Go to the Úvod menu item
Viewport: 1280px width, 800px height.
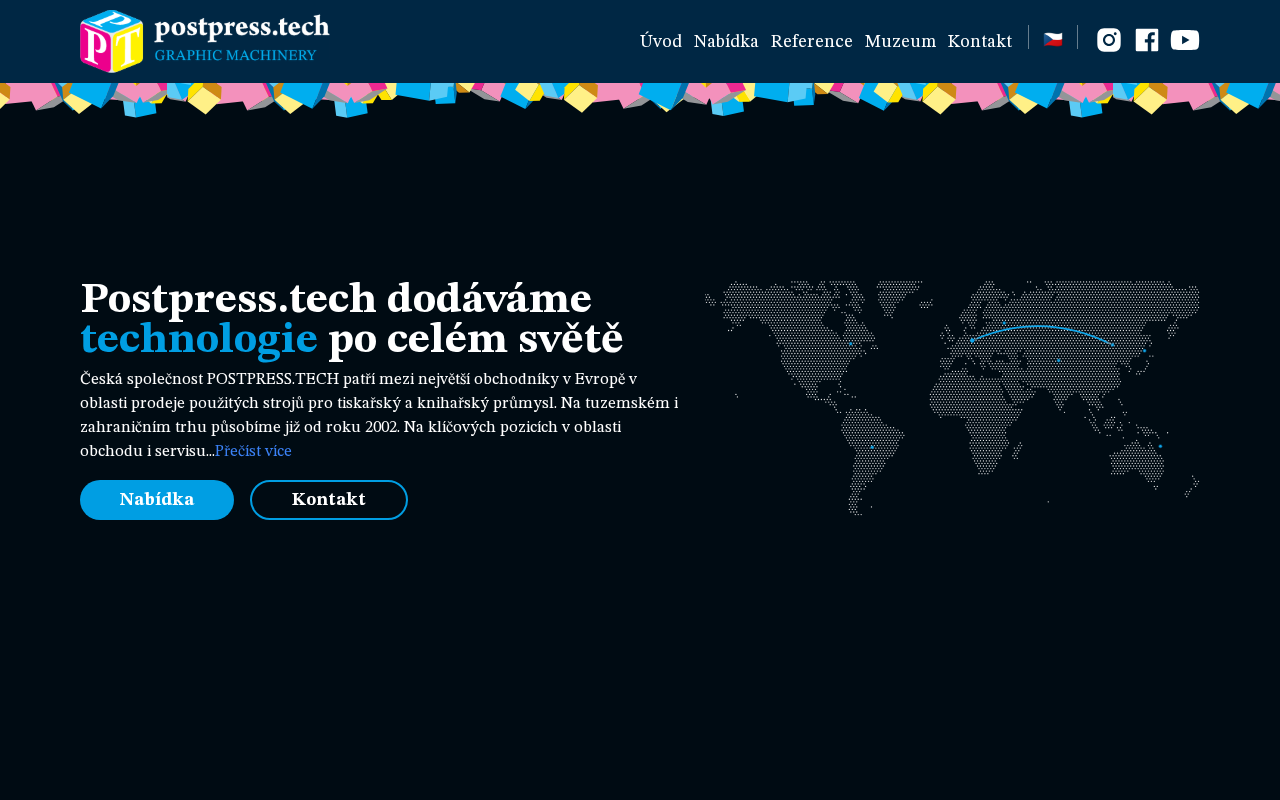coord(661,41)
